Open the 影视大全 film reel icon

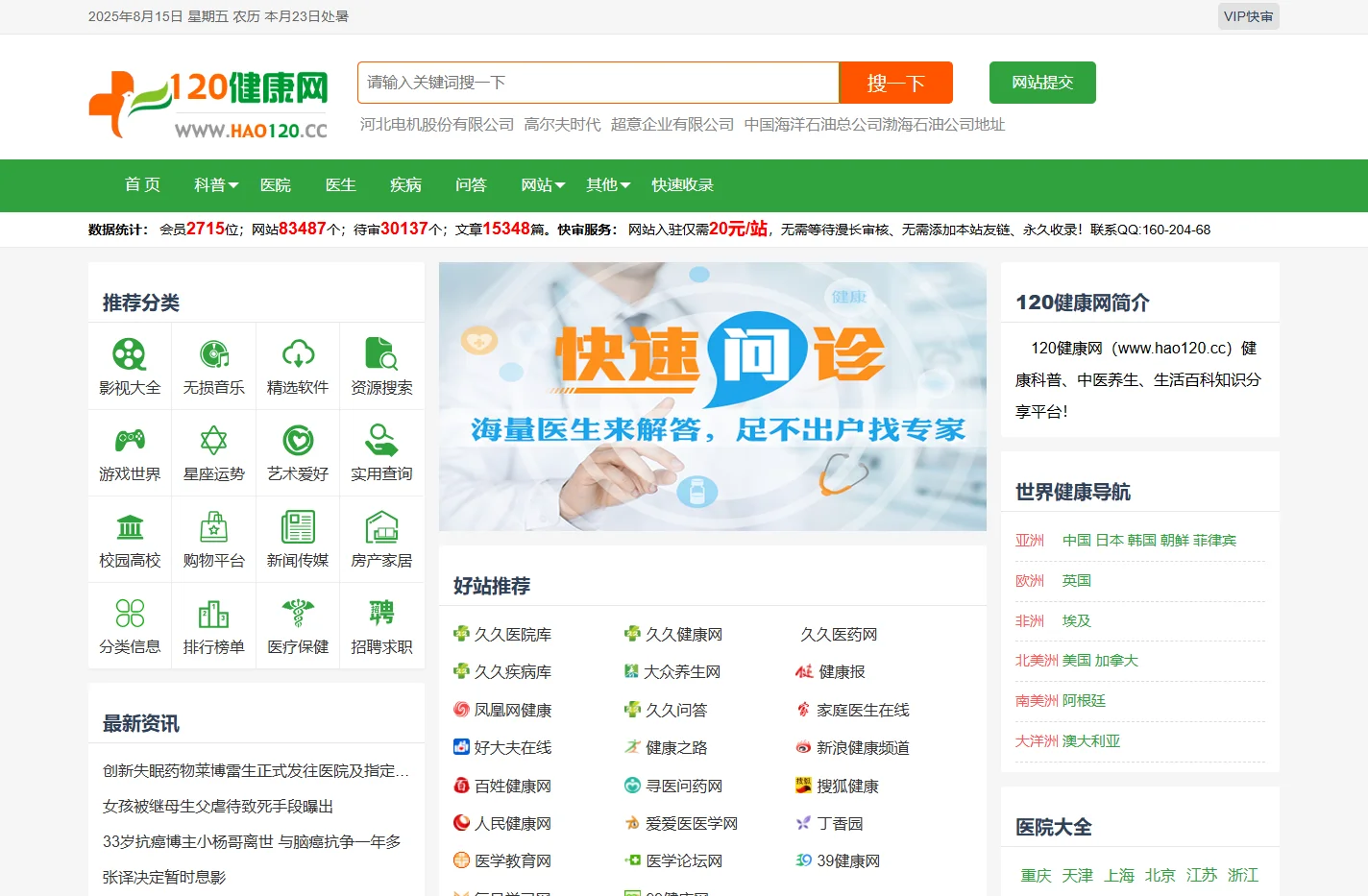pos(130,354)
